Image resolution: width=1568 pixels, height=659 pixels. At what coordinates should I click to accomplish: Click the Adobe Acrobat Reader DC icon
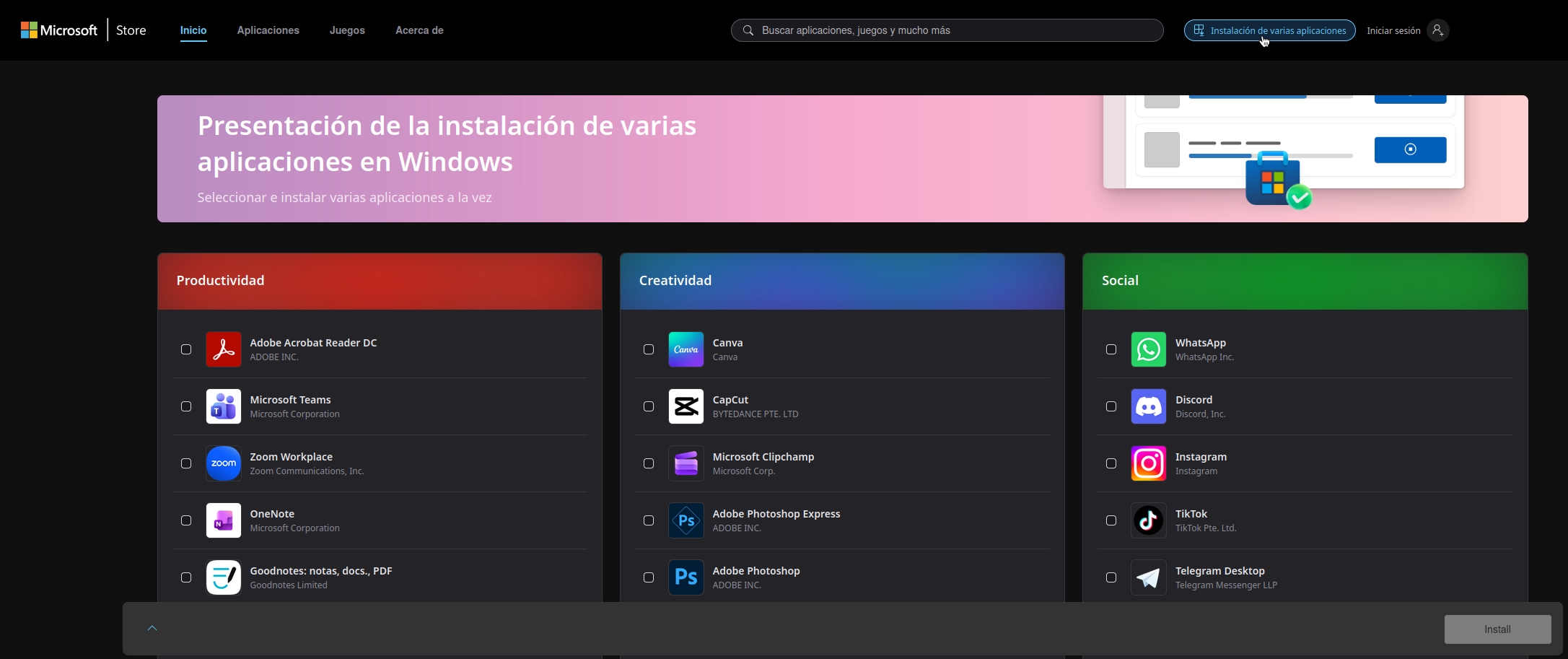click(x=223, y=349)
